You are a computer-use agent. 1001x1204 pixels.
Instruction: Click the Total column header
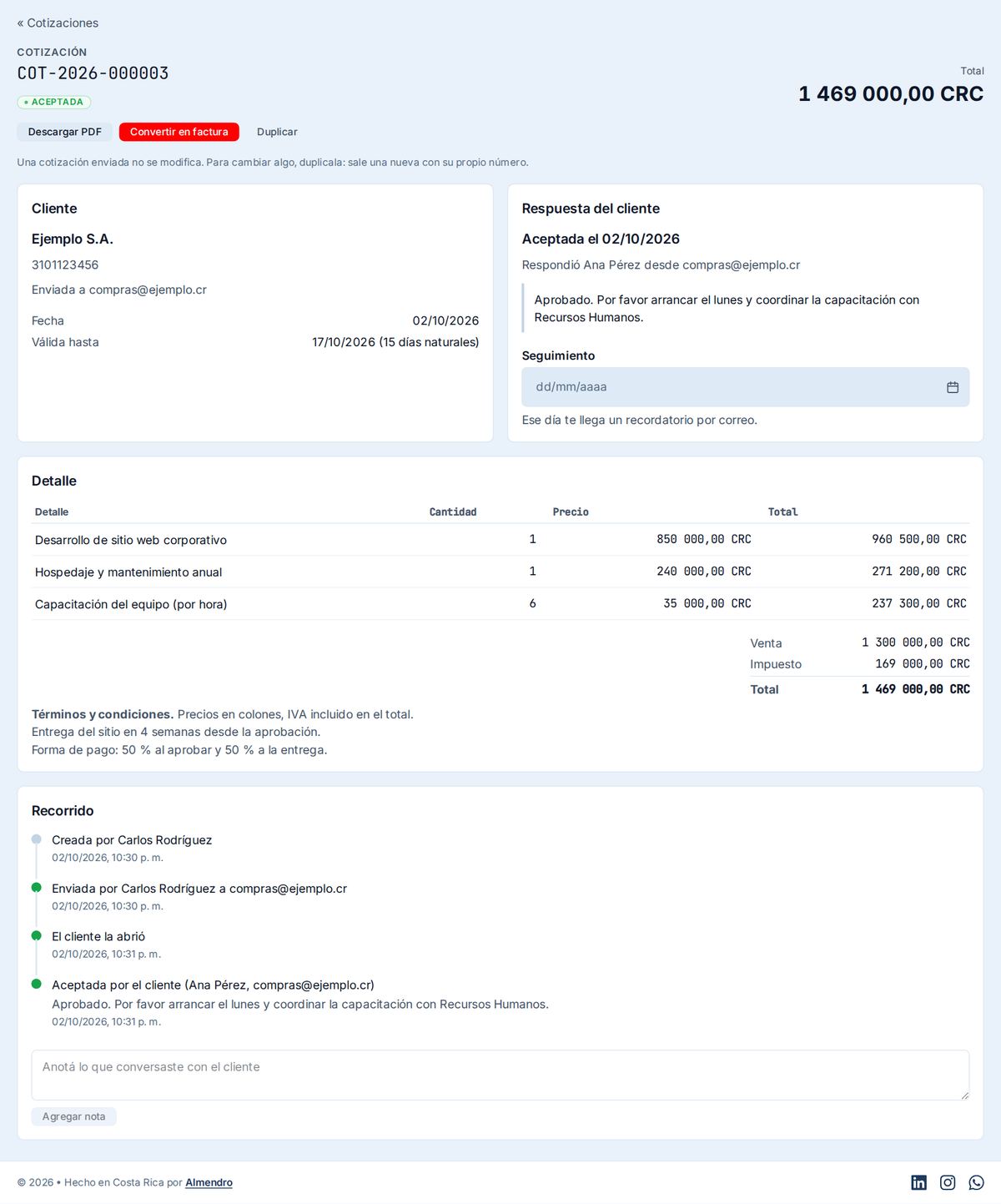coord(783,512)
